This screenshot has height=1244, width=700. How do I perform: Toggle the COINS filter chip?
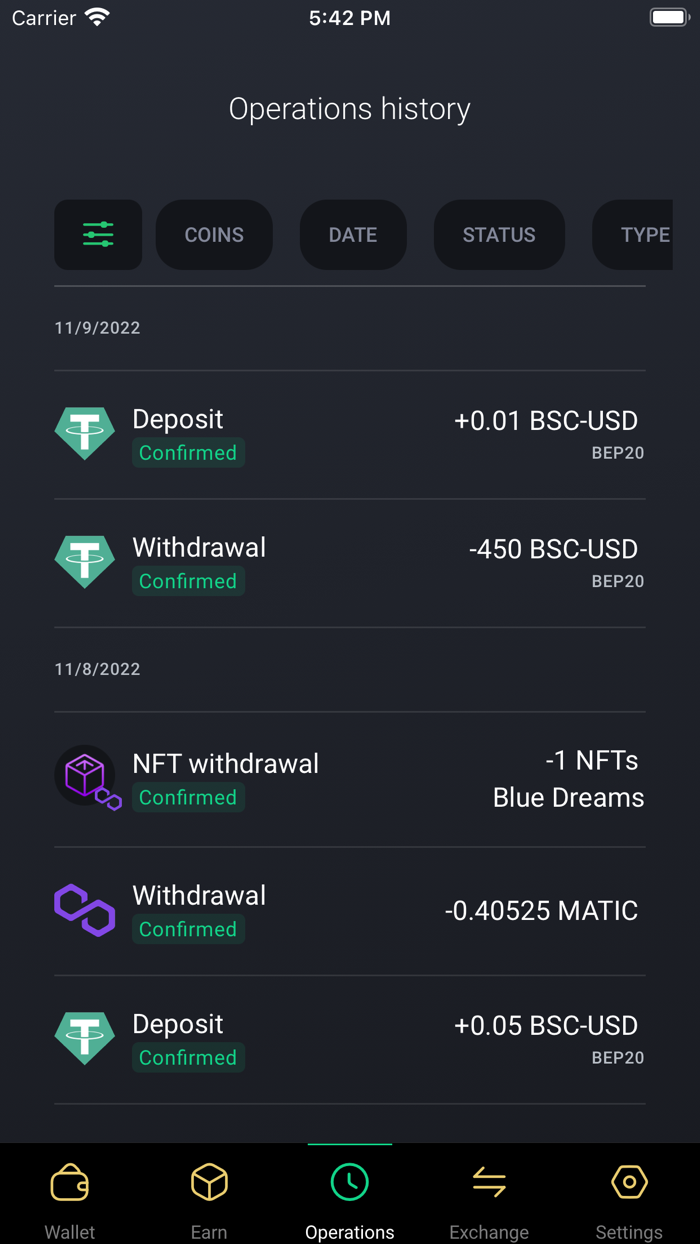tap(214, 234)
